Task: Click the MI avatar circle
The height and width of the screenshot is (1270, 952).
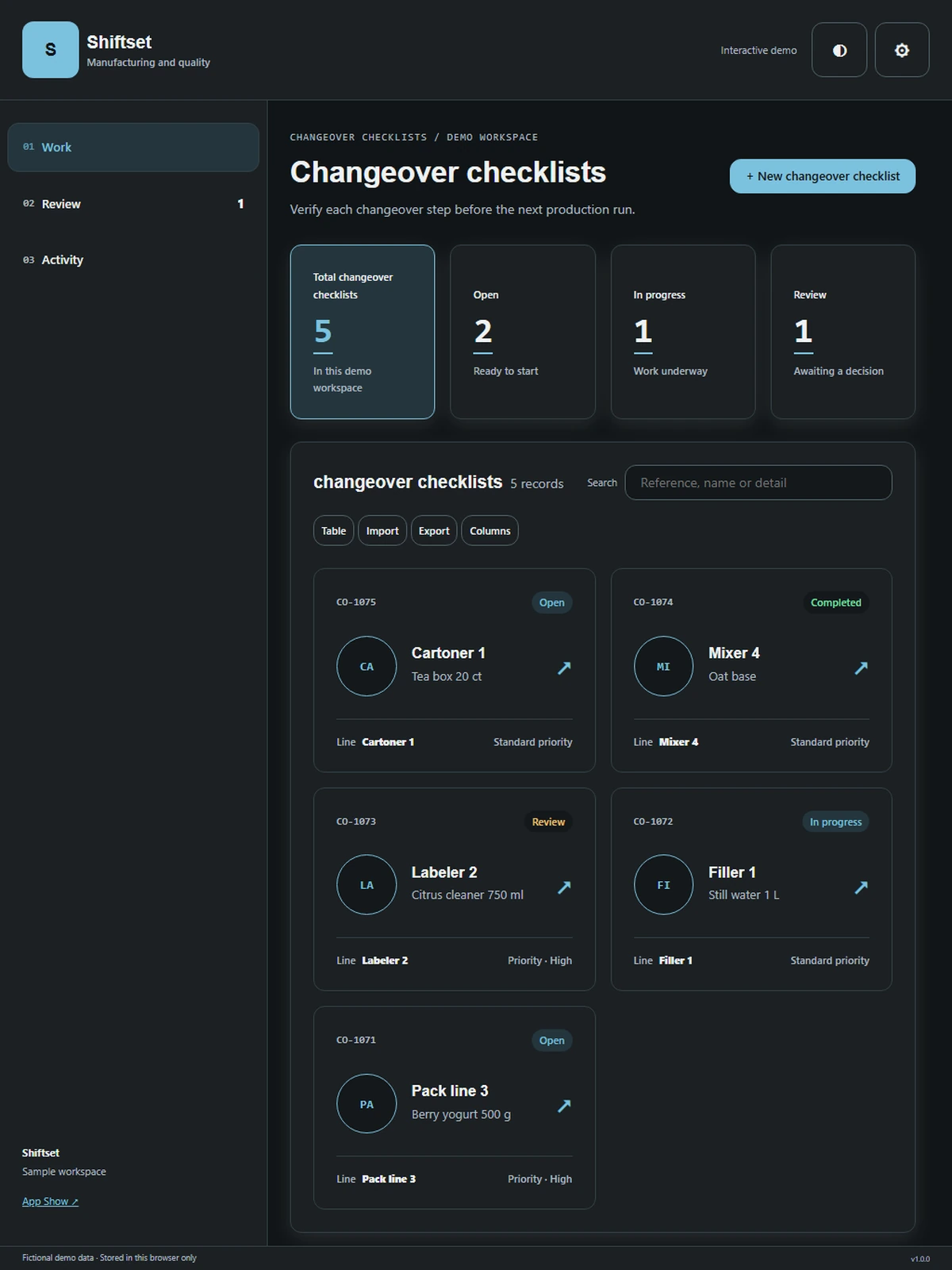Action: point(663,667)
